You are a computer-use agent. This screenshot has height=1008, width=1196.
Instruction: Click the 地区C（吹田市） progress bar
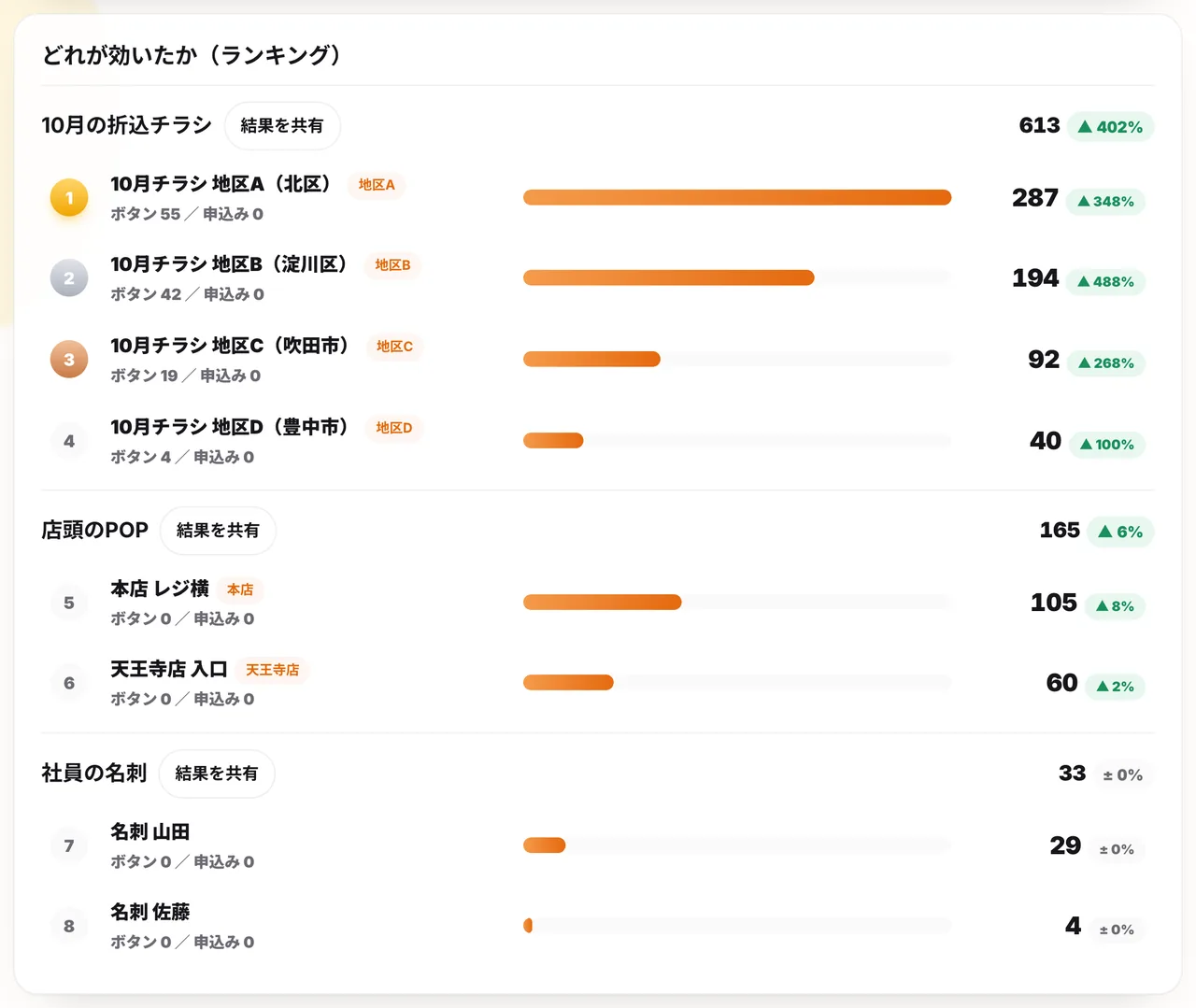(737, 359)
